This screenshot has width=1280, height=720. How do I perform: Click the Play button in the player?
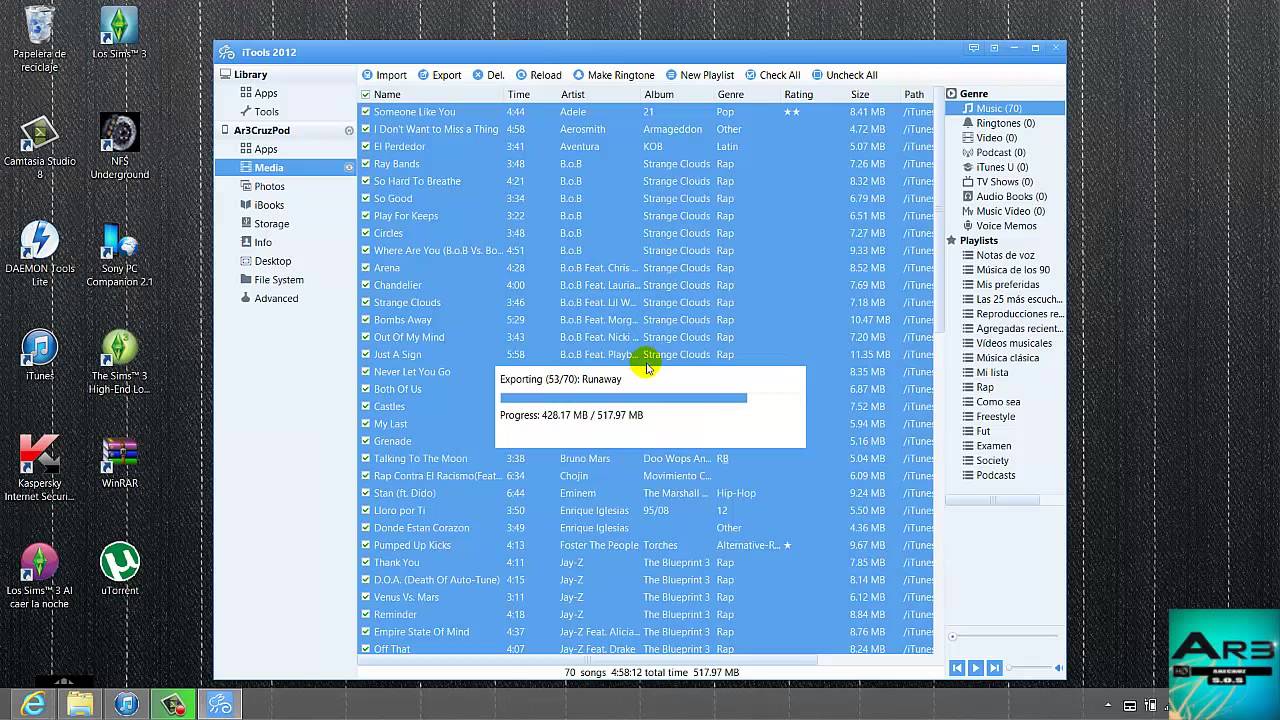click(x=976, y=668)
